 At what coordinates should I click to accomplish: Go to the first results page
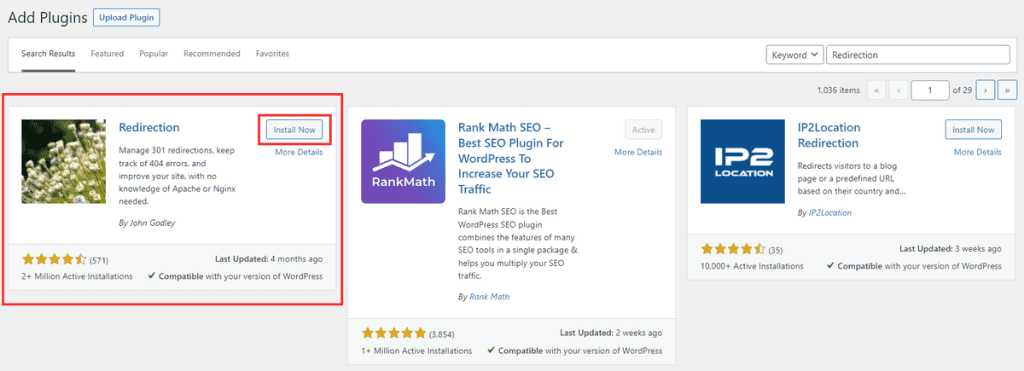pos(876,90)
